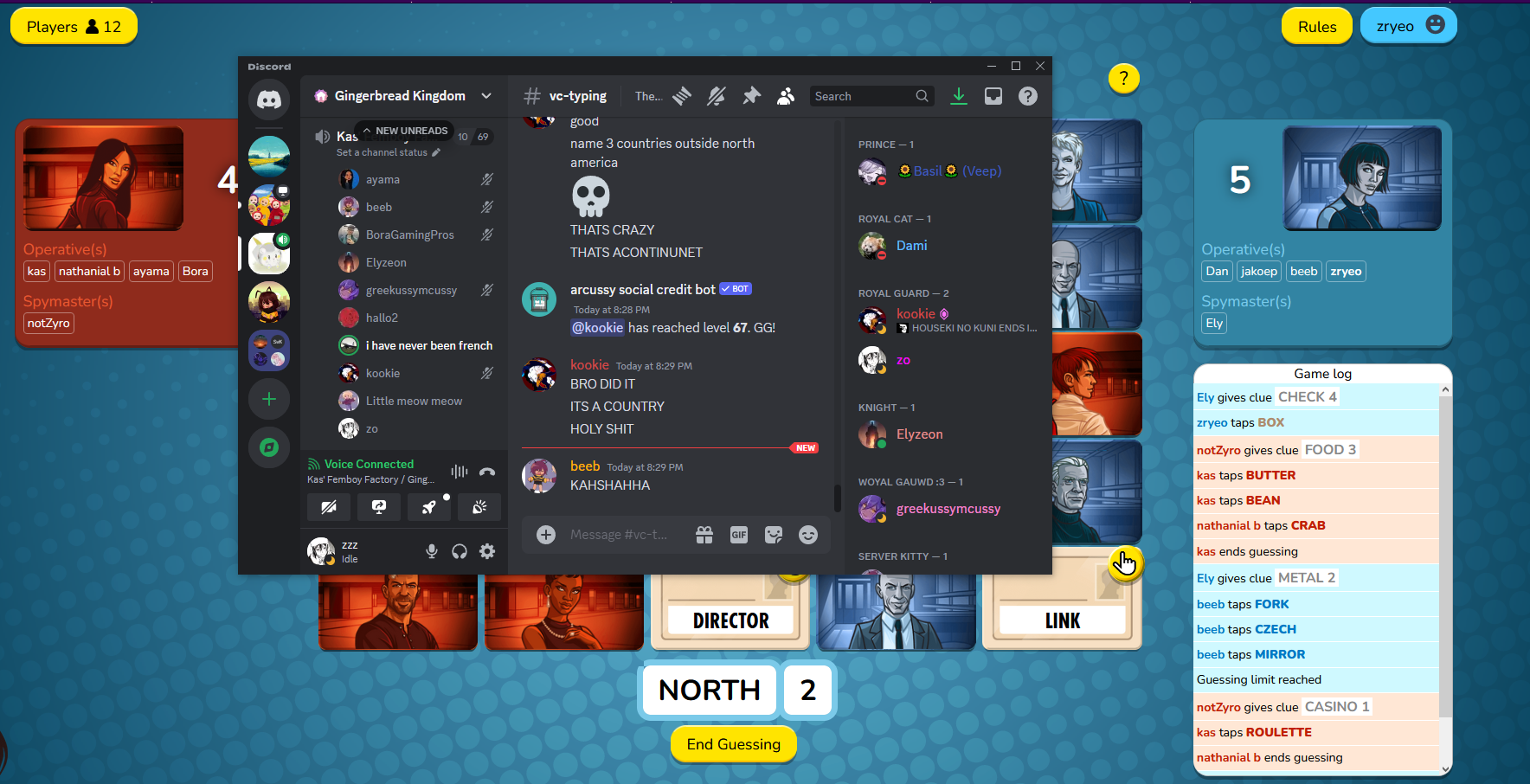Click the Game log scrollbar

(x=1444, y=571)
